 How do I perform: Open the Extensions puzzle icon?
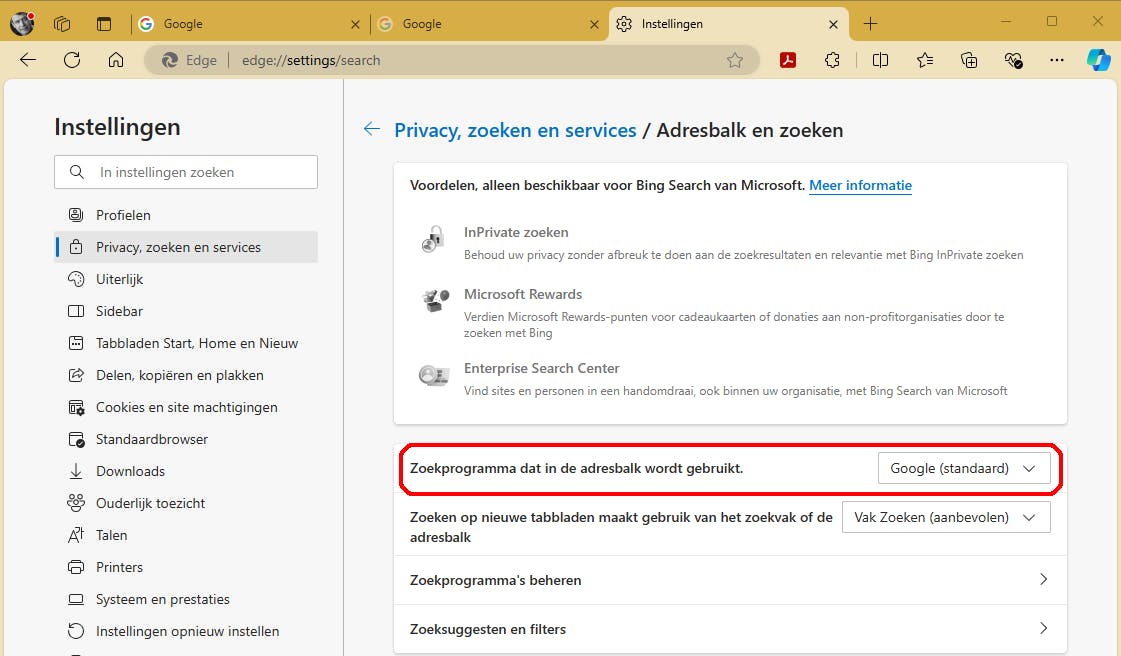click(832, 60)
